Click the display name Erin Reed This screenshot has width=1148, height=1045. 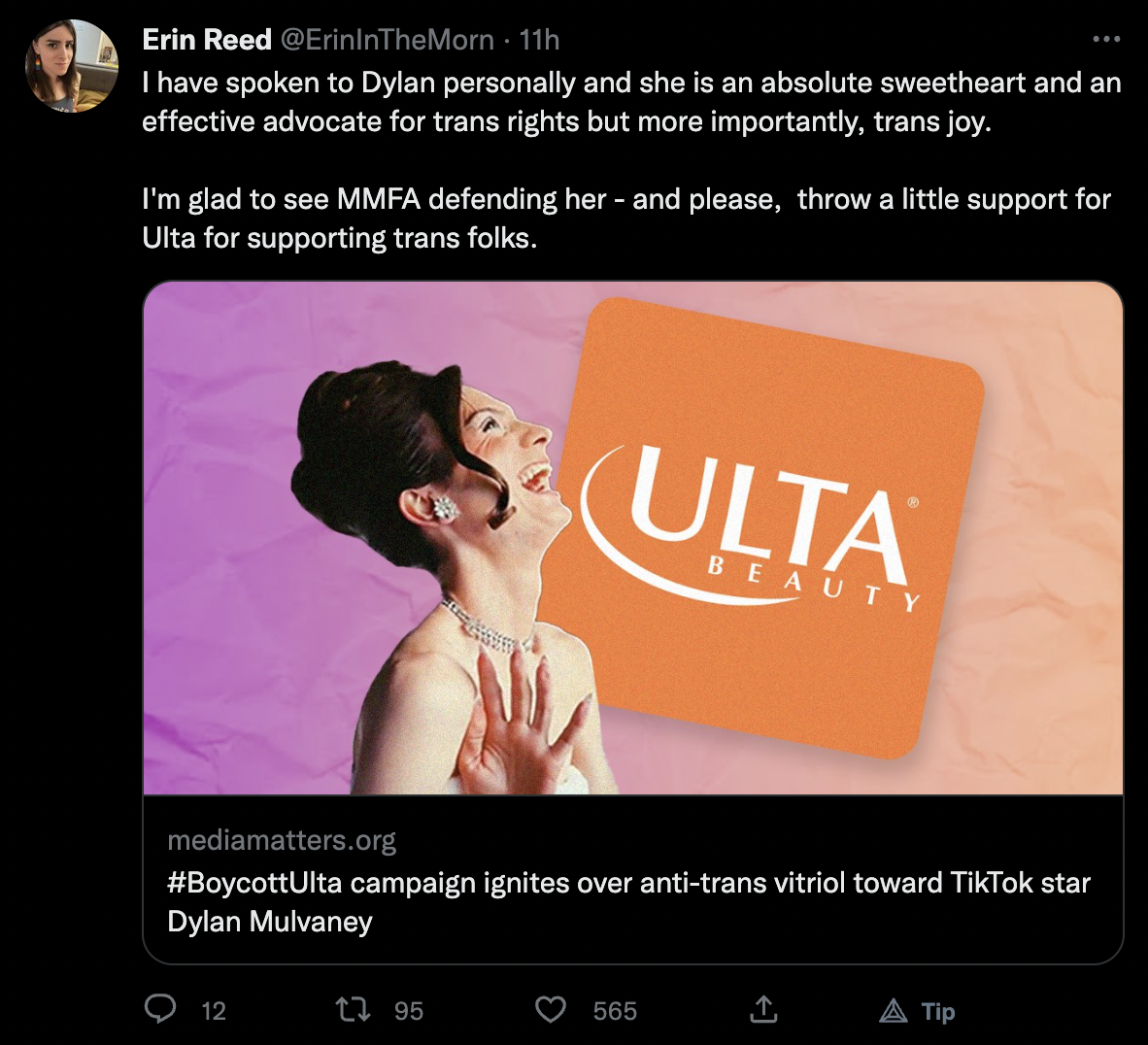tap(207, 40)
